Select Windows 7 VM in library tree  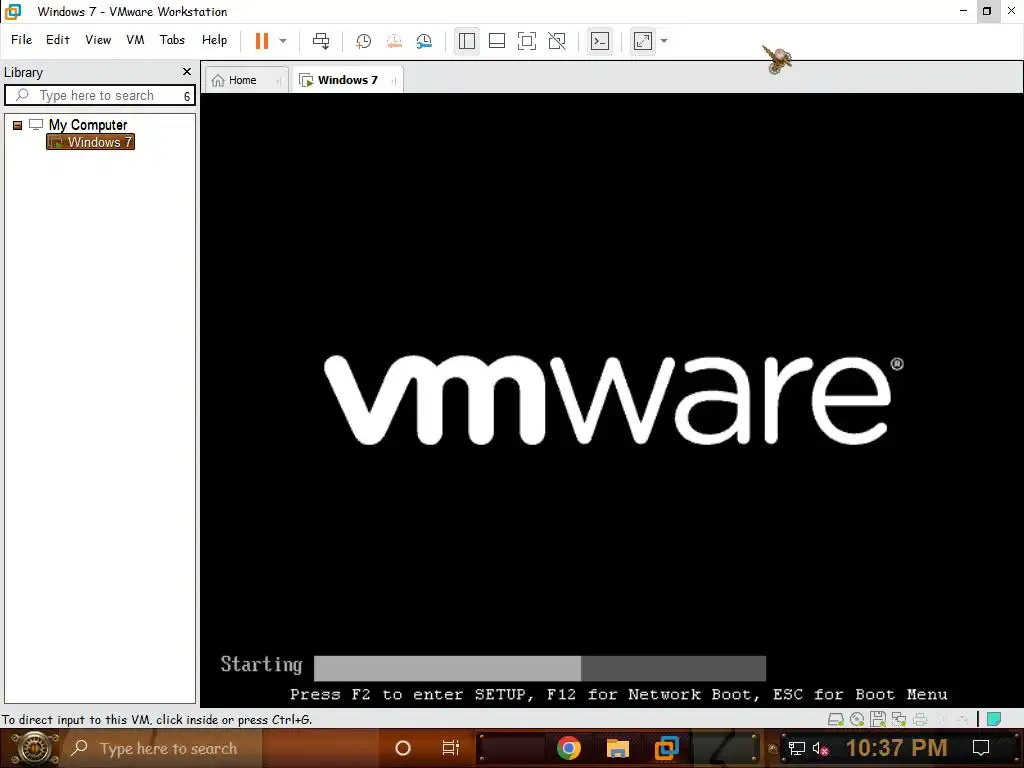click(x=91, y=142)
